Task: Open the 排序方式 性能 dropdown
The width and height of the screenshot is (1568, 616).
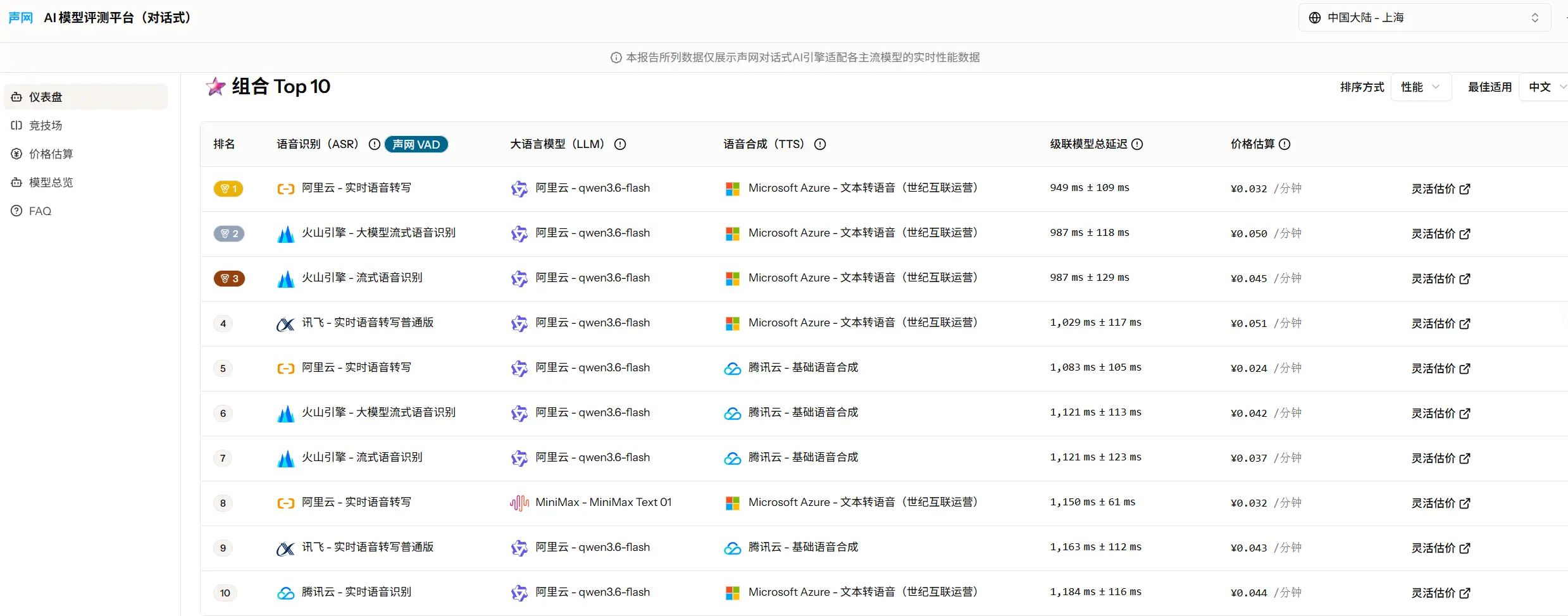Action: coord(1421,87)
